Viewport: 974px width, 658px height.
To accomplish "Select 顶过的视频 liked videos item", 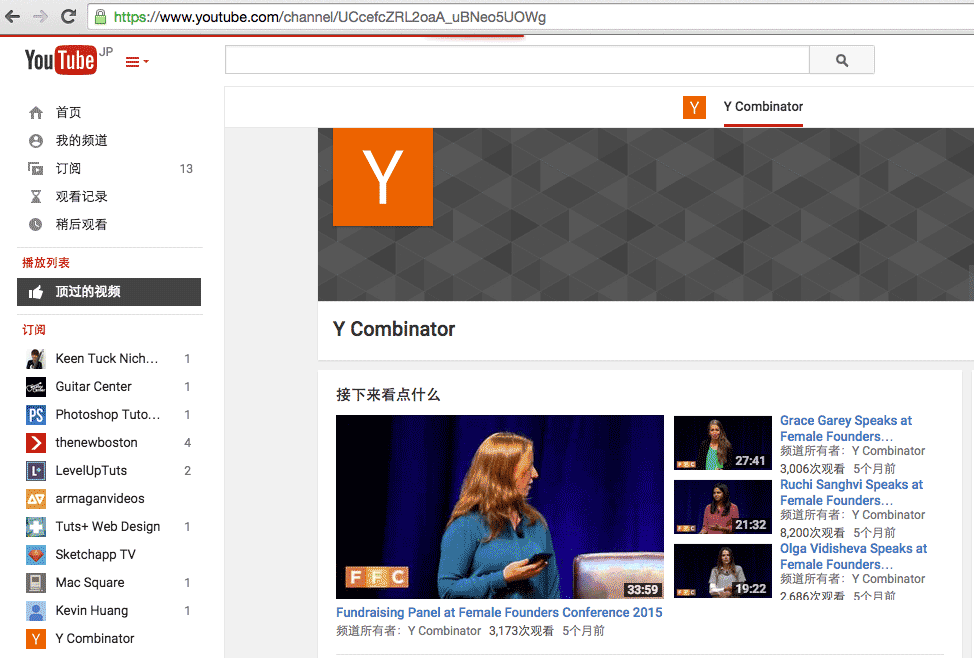I will [109, 292].
